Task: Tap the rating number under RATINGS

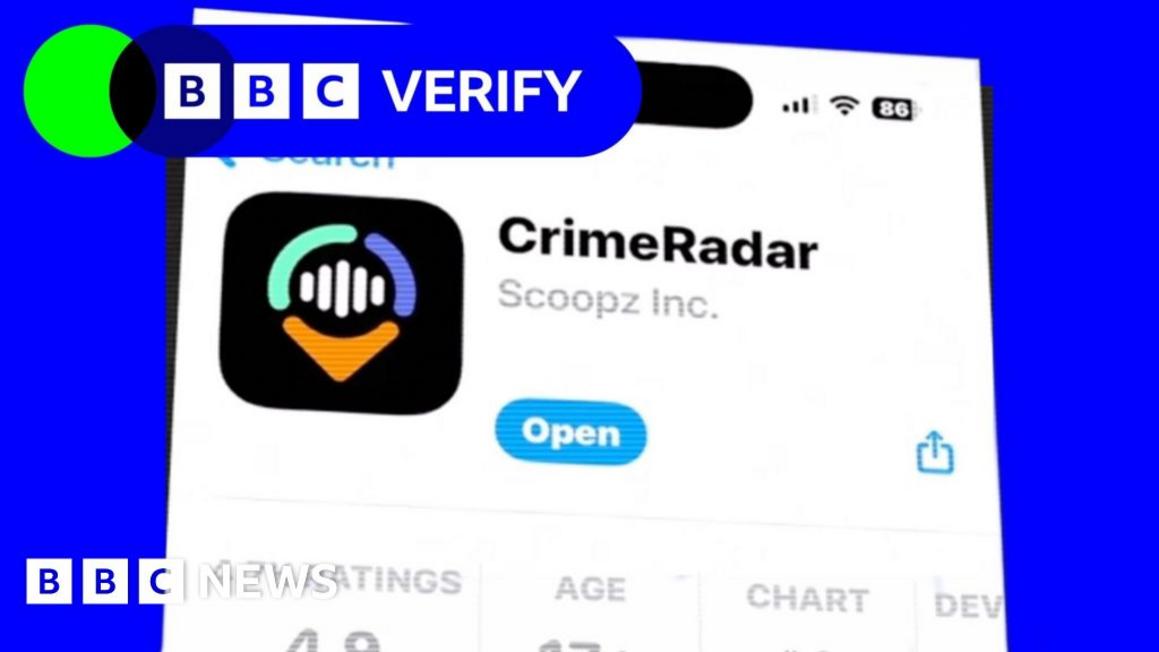Action: 333,640
